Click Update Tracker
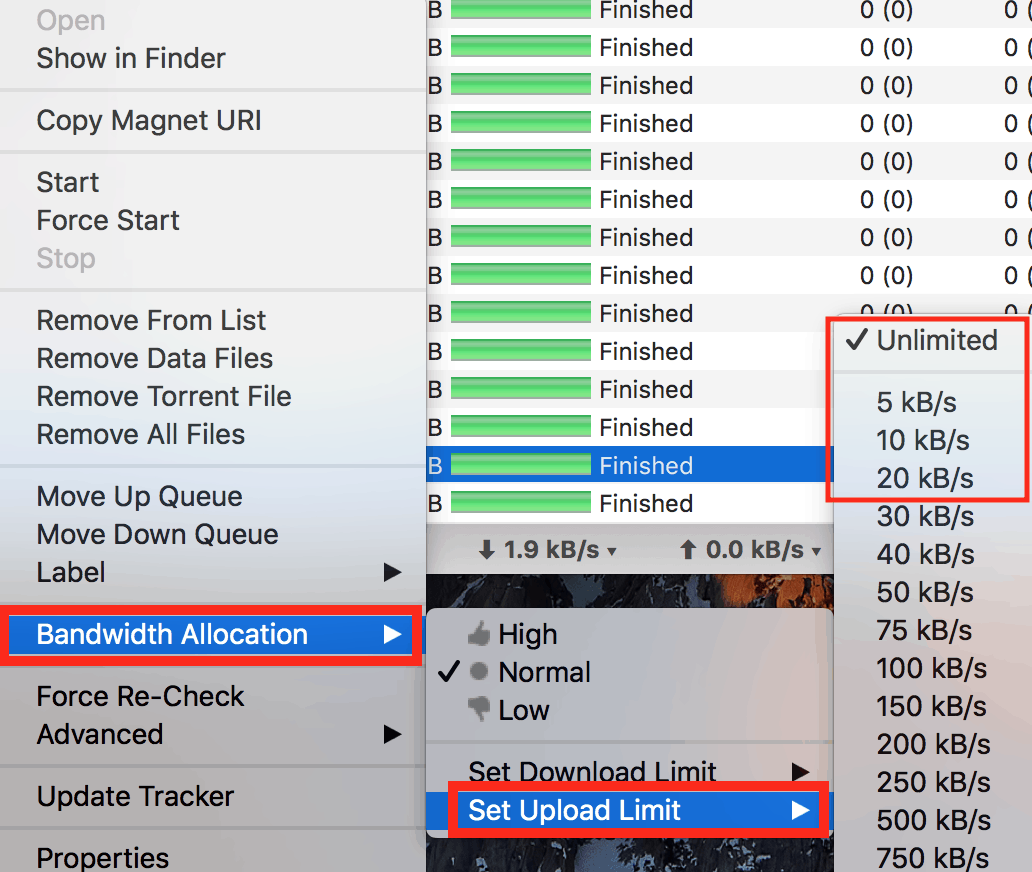1032x872 pixels. point(135,797)
